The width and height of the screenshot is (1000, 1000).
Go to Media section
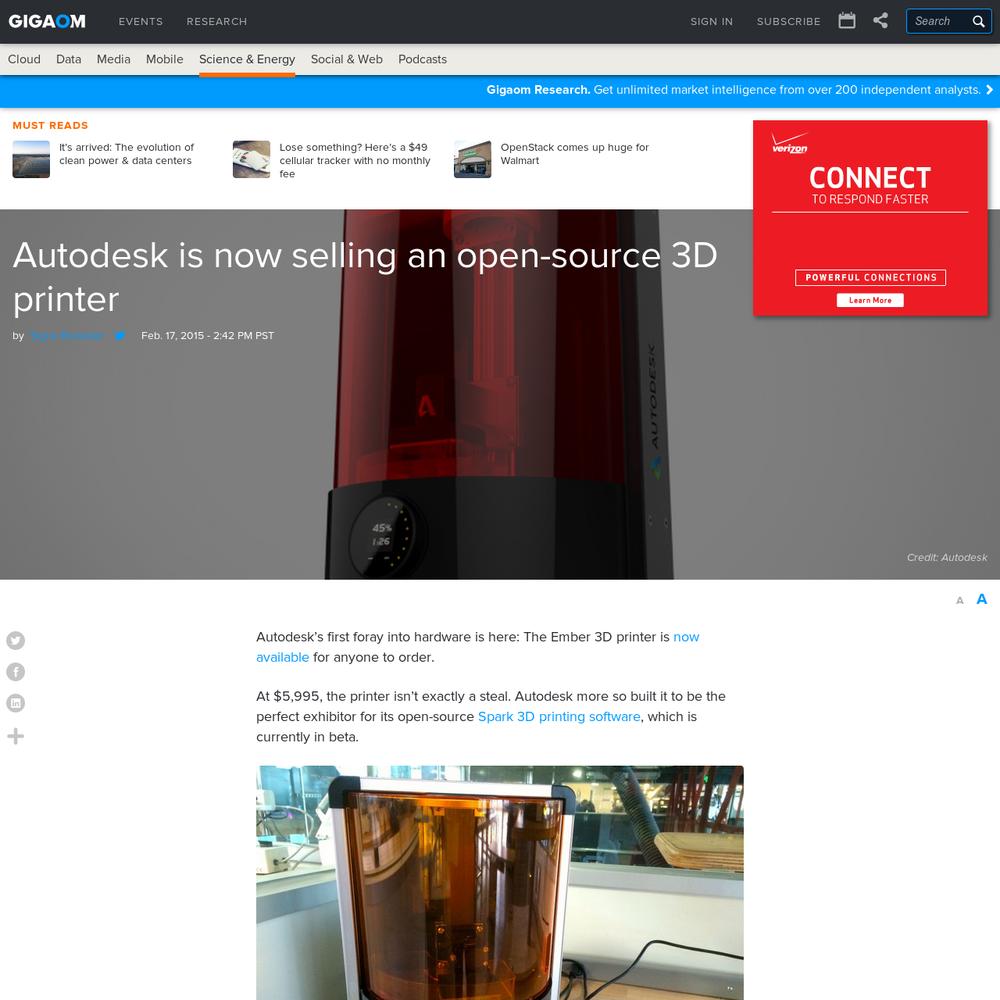114,59
